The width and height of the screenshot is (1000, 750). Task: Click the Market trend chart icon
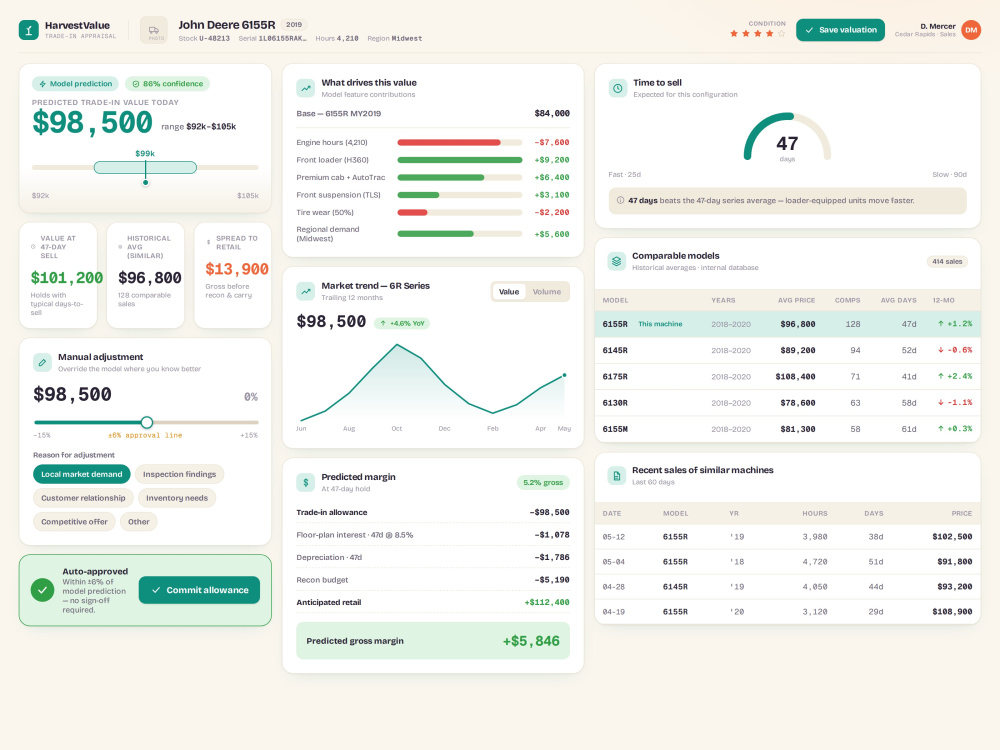coord(305,291)
